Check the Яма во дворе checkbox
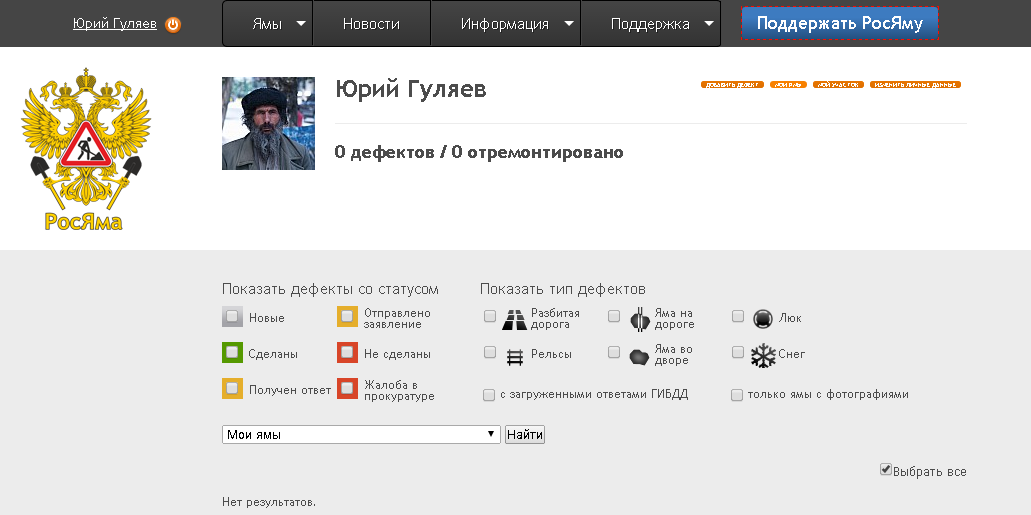 (x=613, y=353)
